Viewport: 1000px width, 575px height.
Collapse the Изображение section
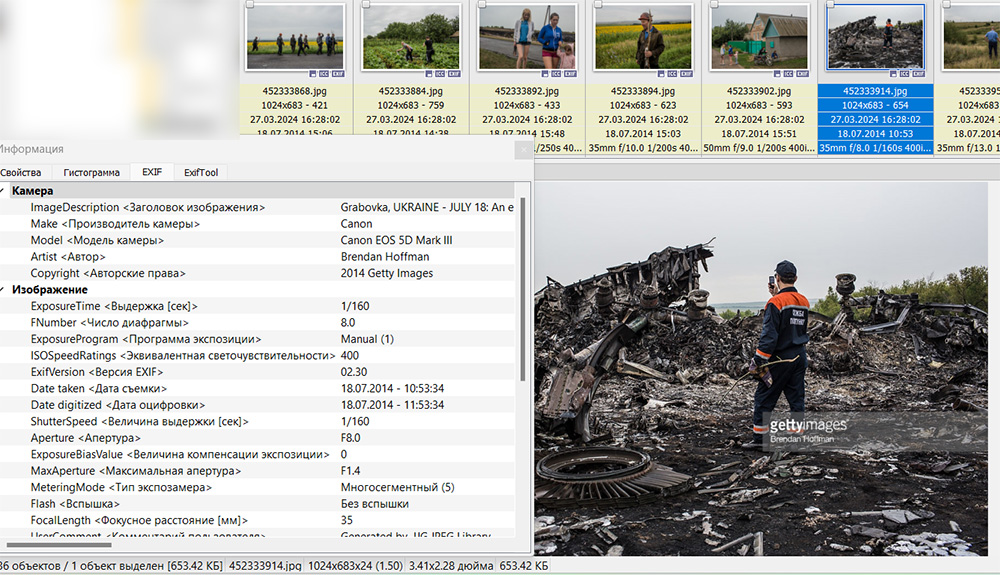3,289
